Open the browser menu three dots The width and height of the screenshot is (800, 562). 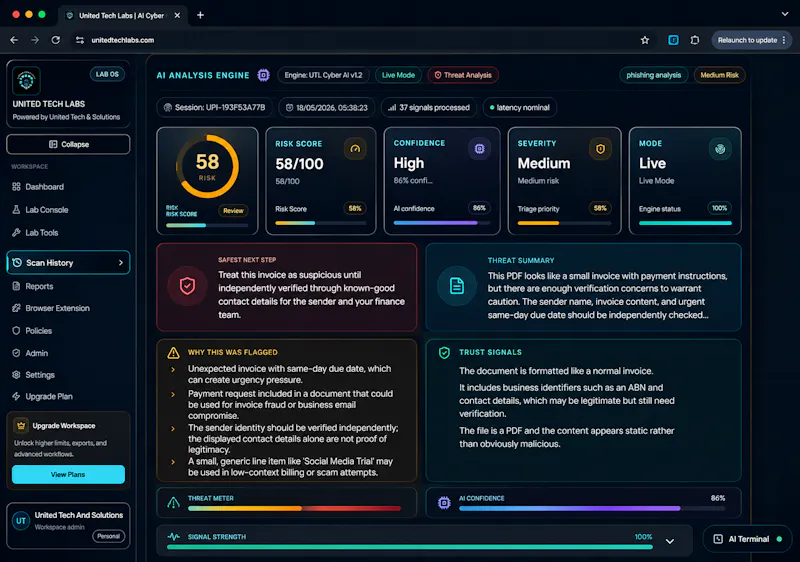pyautogui.click(x=784, y=40)
